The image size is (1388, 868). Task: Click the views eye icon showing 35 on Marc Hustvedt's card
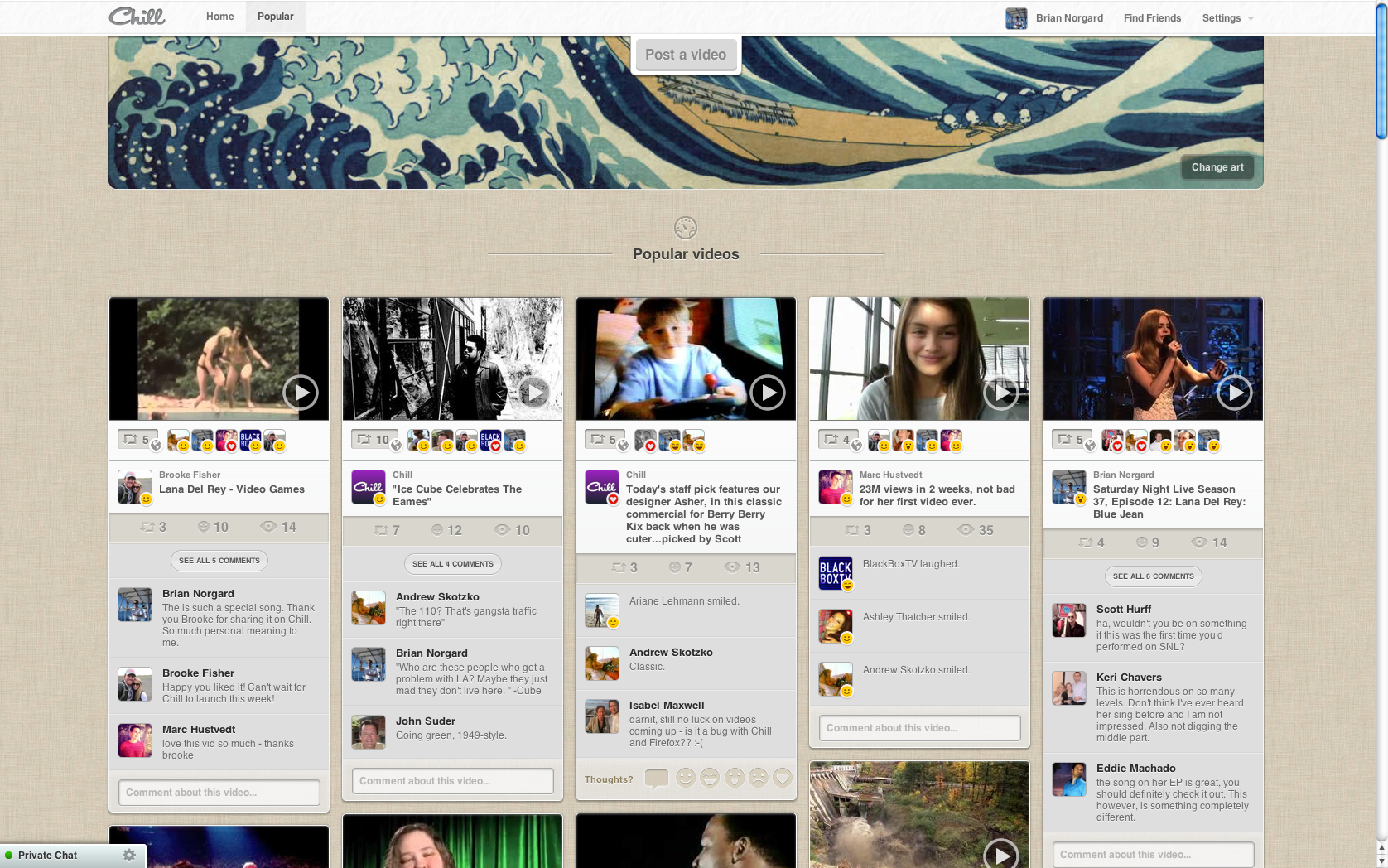click(x=966, y=530)
